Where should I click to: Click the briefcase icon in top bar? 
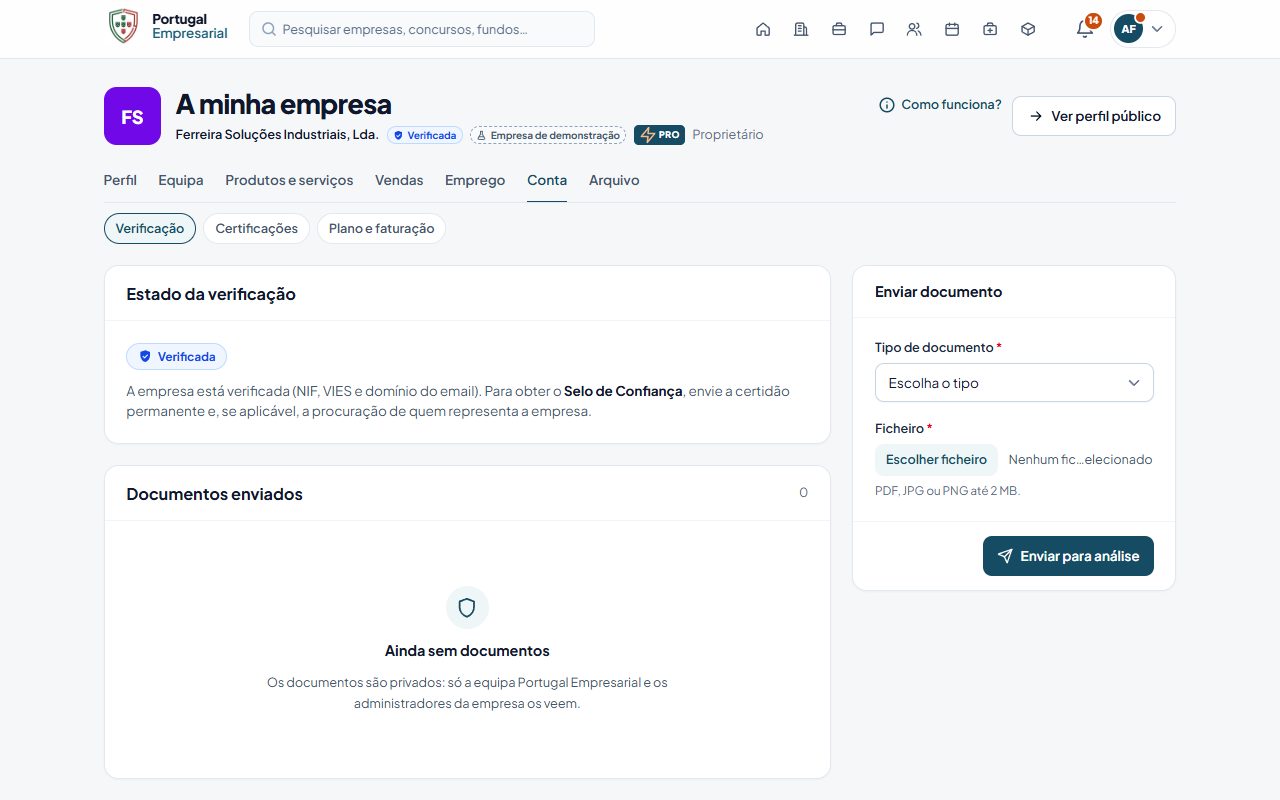[839, 29]
